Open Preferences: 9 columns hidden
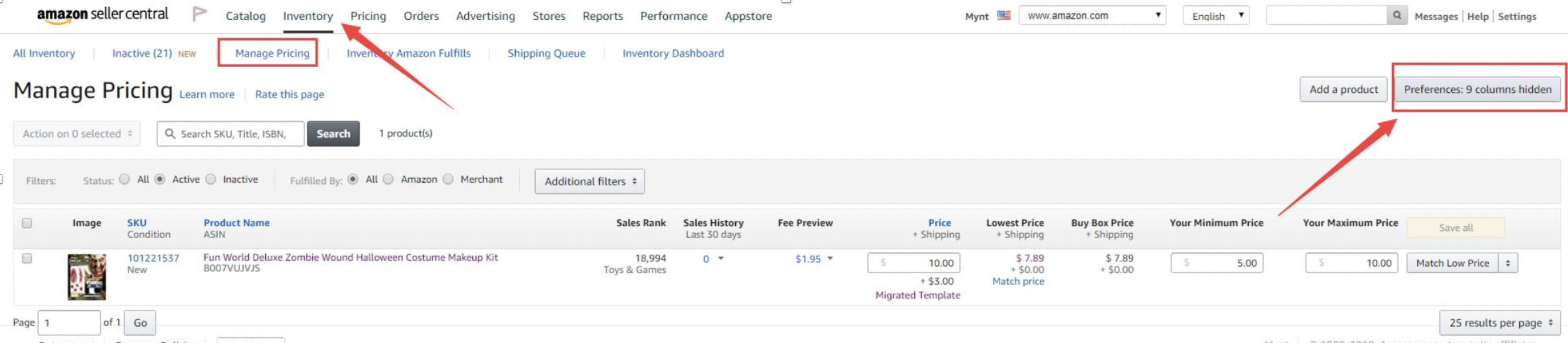Image resolution: width=1568 pixels, height=343 pixels. pyautogui.click(x=1478, y=89)
